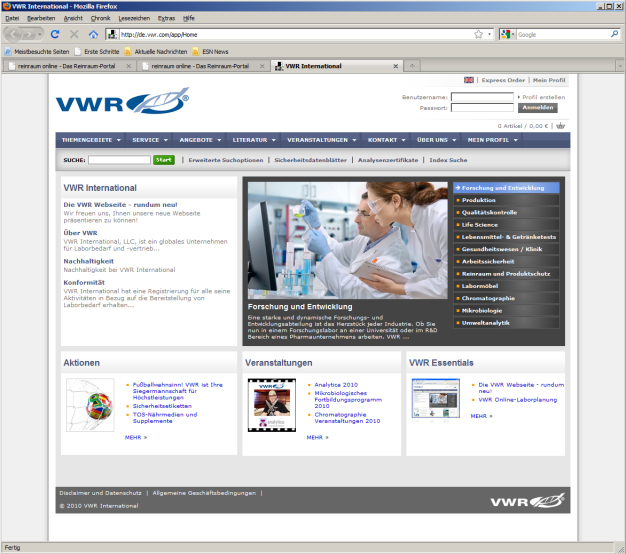
Task: Expand the SERVICE menu
Action: [x=150, y=140]
